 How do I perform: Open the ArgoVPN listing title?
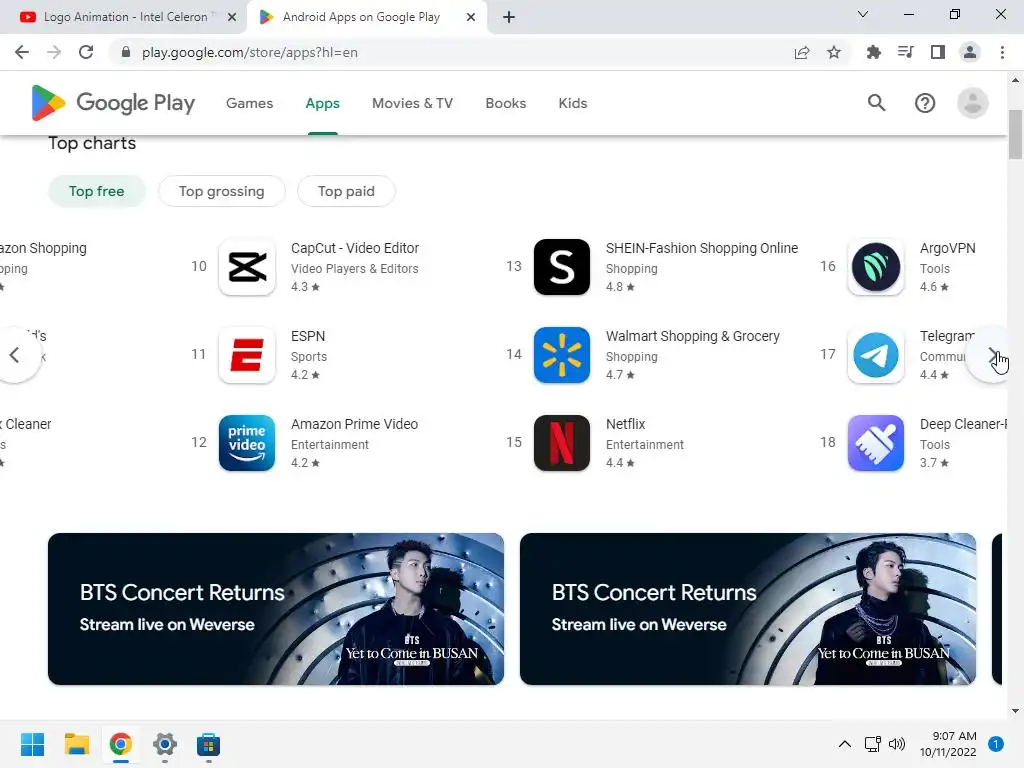coord(947,248)
